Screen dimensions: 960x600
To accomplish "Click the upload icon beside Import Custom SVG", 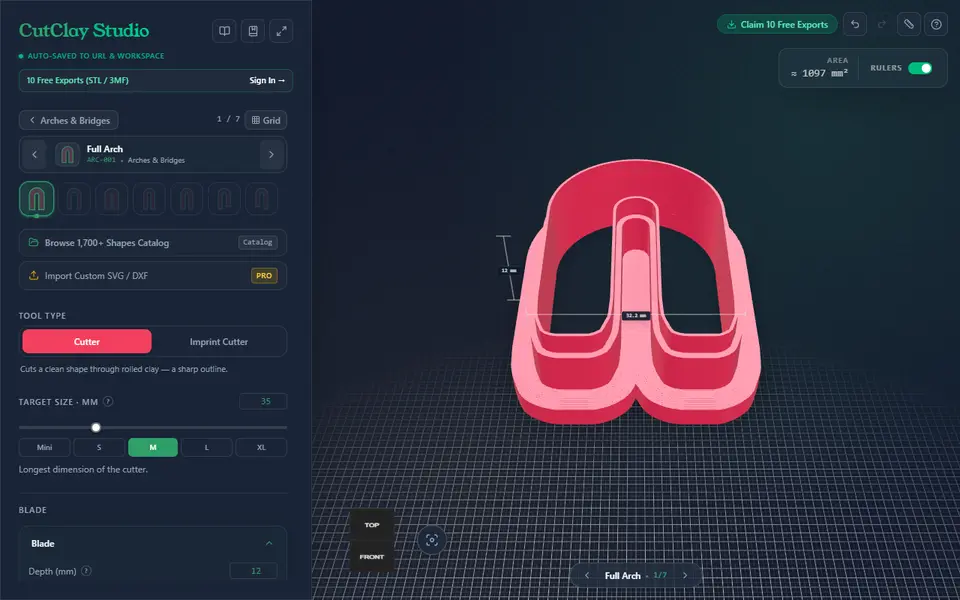I will pos(34,276).
